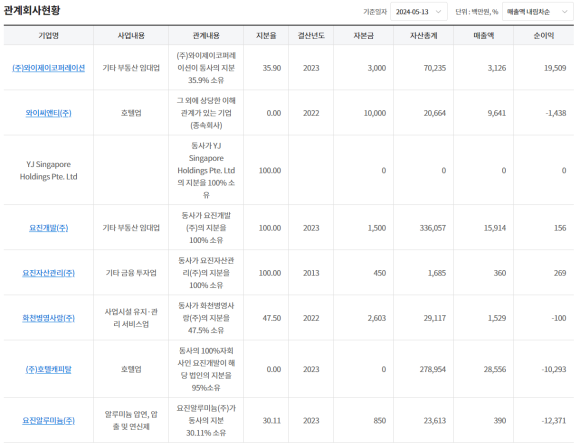Click the 자본금 column header
The width and height of the screenshot is (580, 448).
(363, 36)
